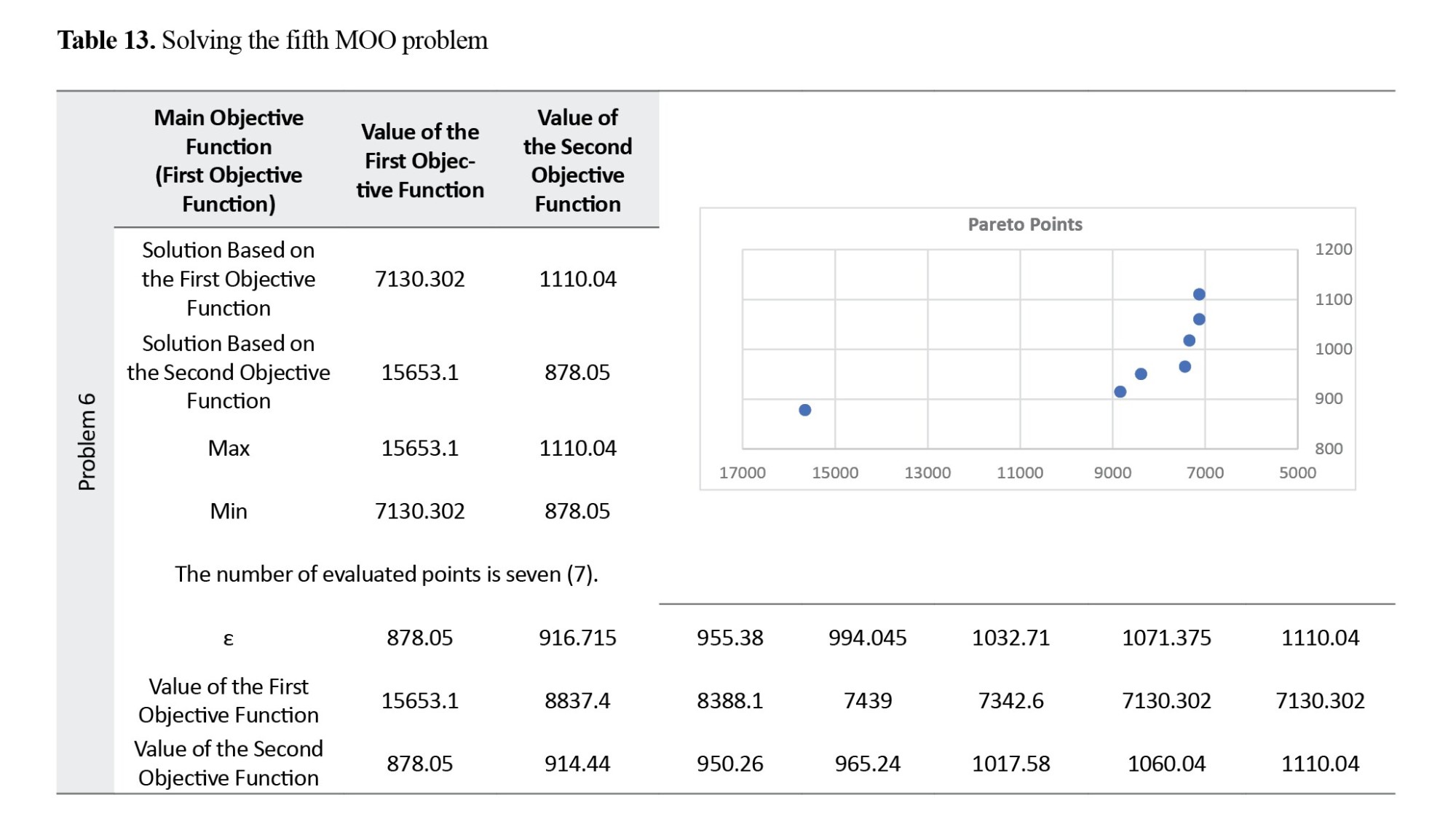The width and height of the screenshot is (1456, 835).
Task: Click the 13000 horizontal axis label
Action: coord(927,472)
